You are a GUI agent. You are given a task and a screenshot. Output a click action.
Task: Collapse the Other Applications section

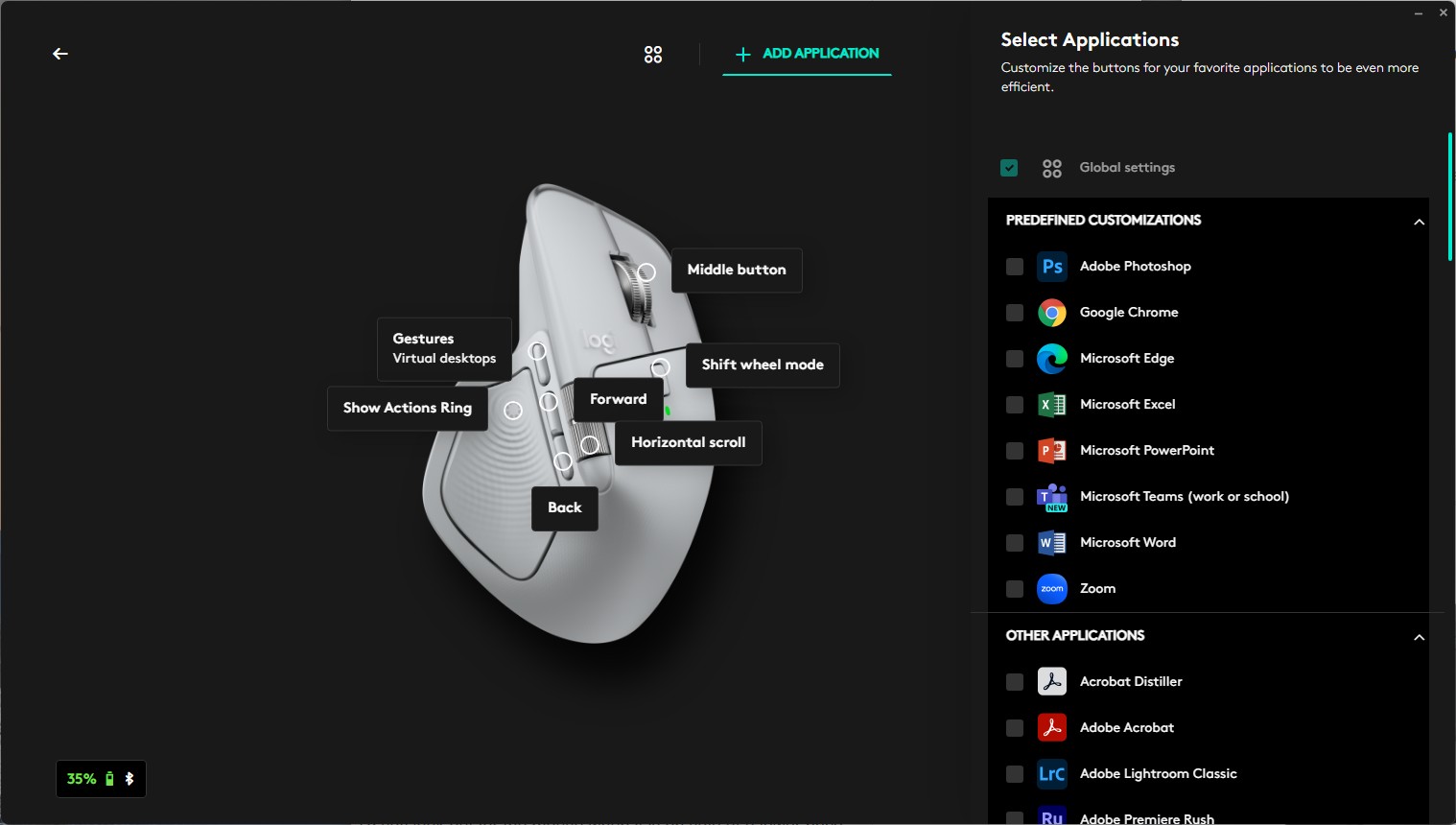click(1419, 637)
